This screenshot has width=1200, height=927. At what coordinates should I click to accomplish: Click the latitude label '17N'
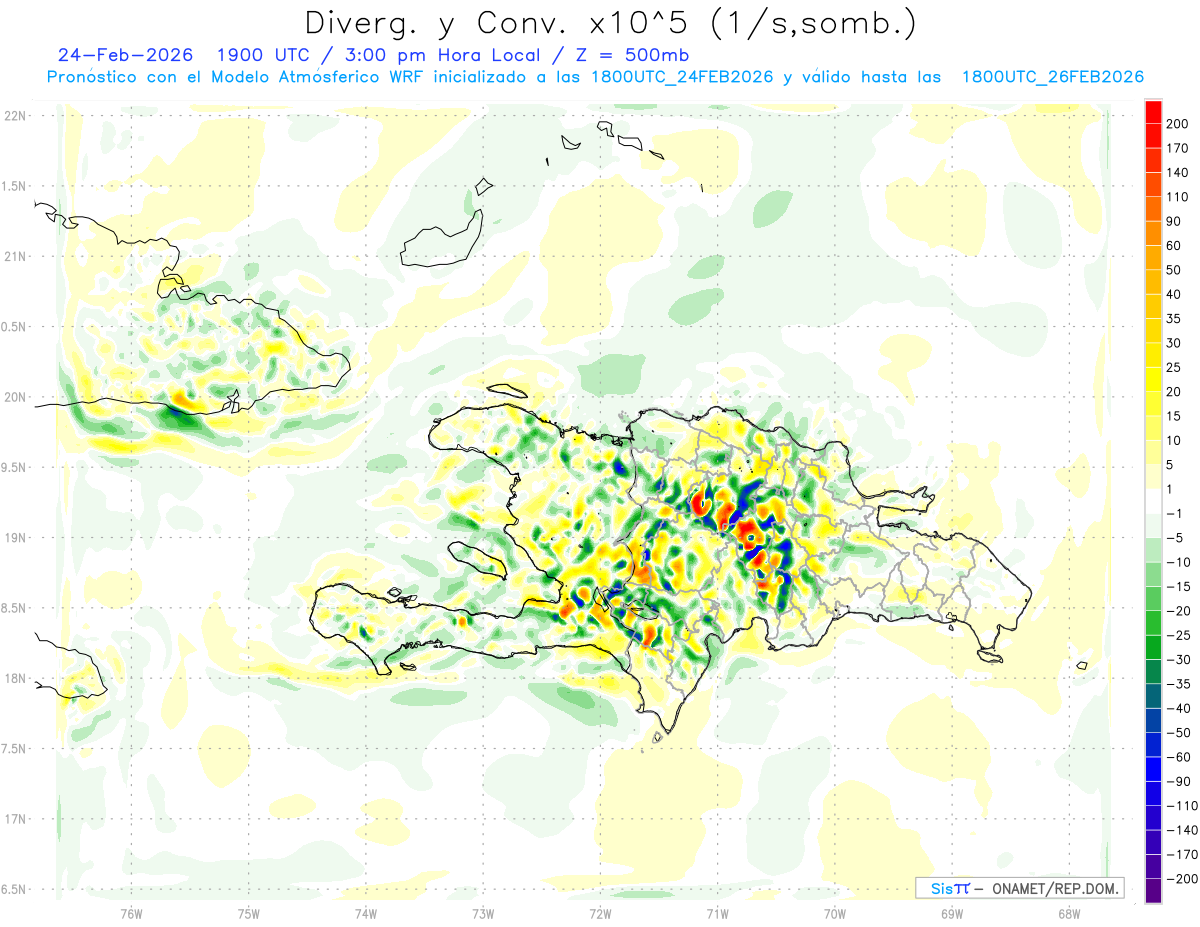(x=14, y=819)
